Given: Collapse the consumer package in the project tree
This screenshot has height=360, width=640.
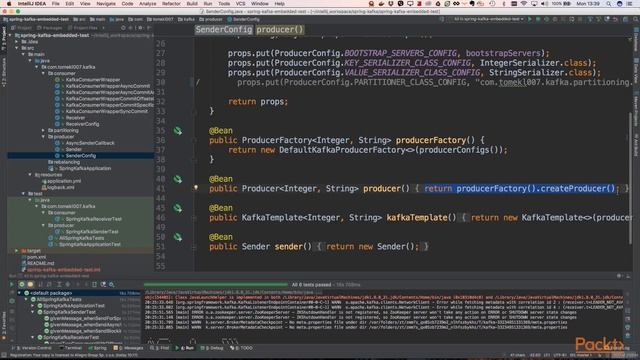Looking at the screenshot, I should pos(43,73).
